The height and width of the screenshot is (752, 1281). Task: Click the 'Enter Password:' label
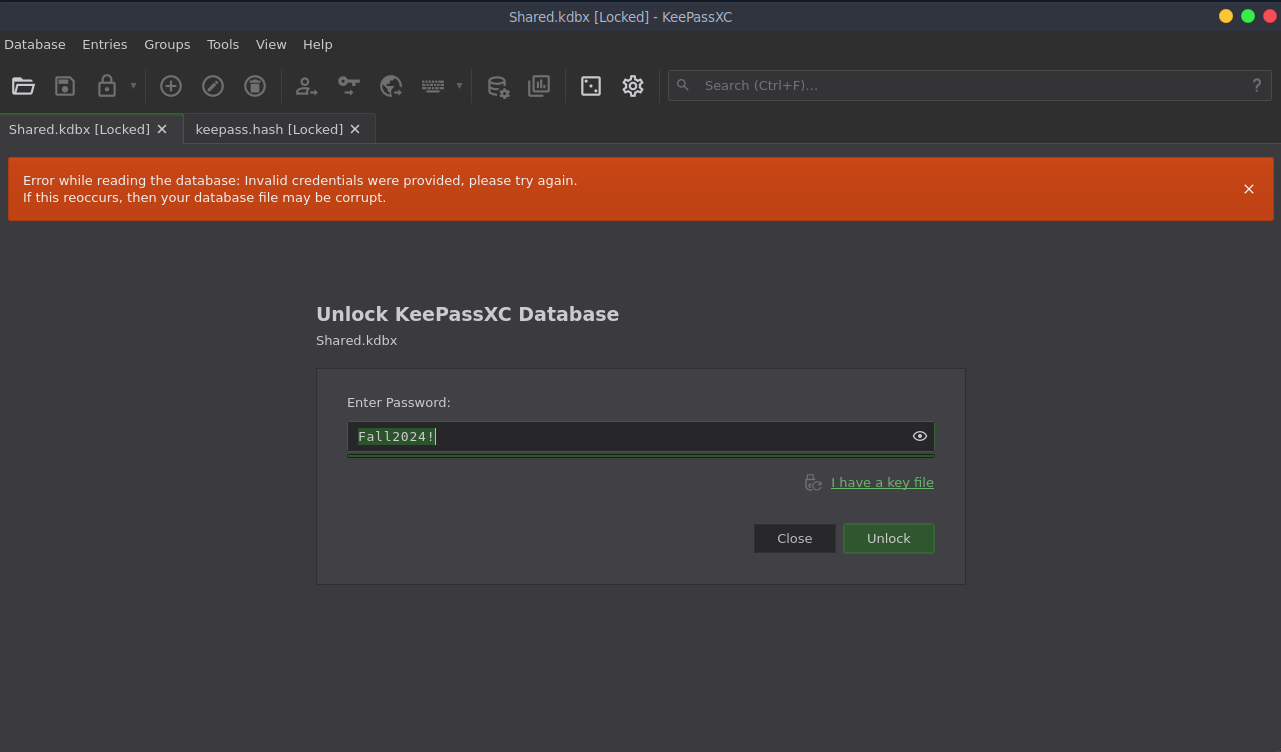[x=399, y=403]
